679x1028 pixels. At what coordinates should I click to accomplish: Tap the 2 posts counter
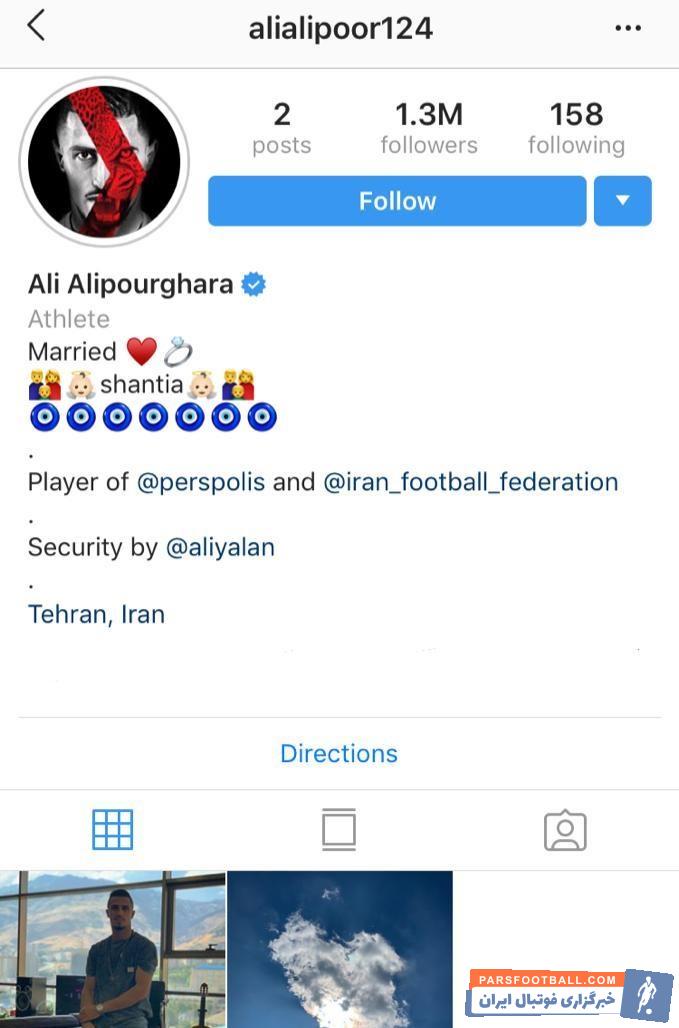tap(282, 128)
